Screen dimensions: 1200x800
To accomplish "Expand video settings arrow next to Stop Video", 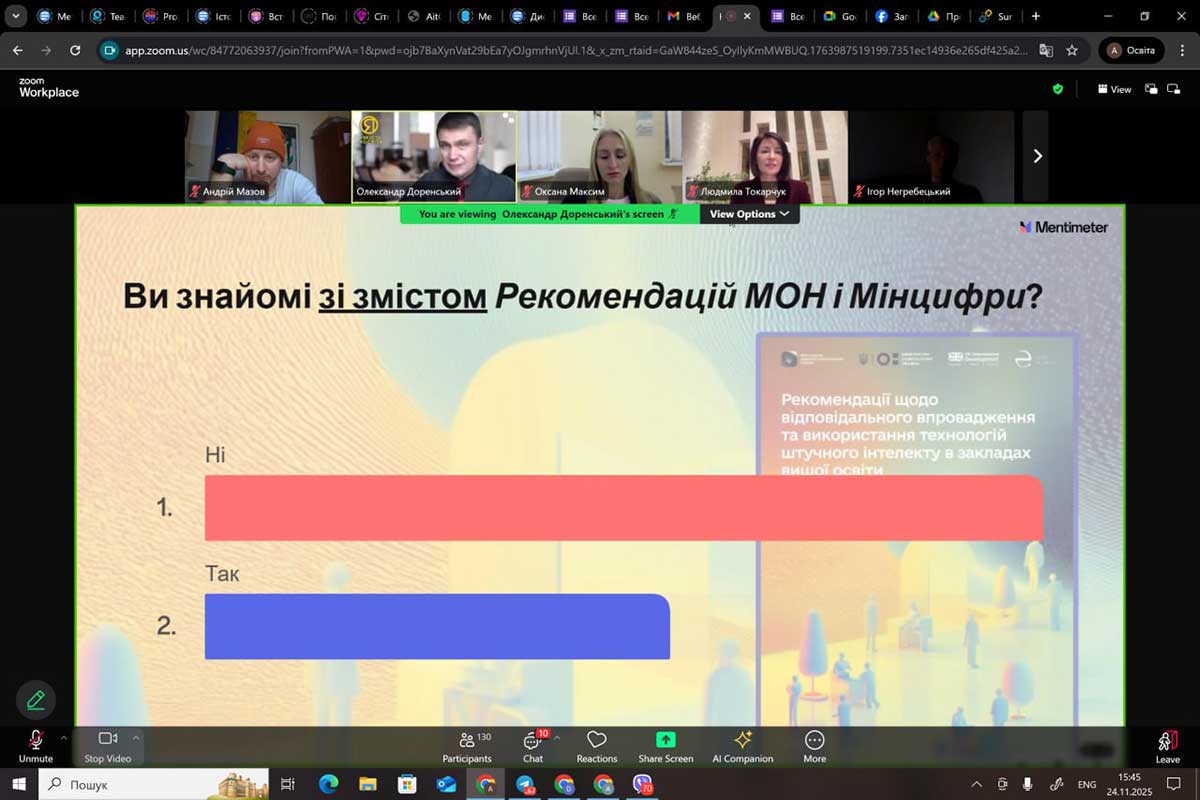I will (x=136, y=738).
